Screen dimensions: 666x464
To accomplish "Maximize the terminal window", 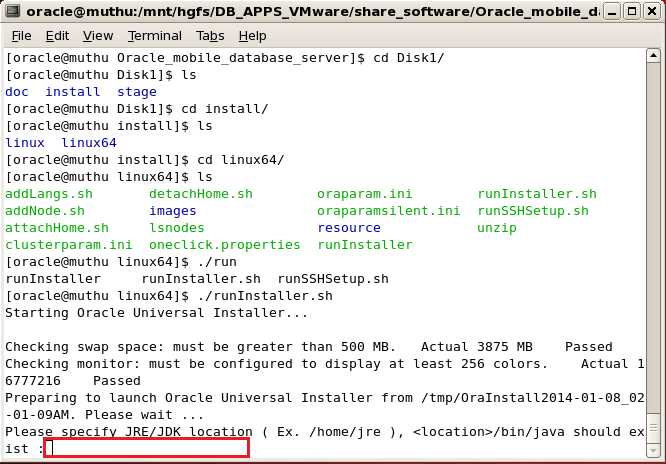I will click(x=632, y=11).
